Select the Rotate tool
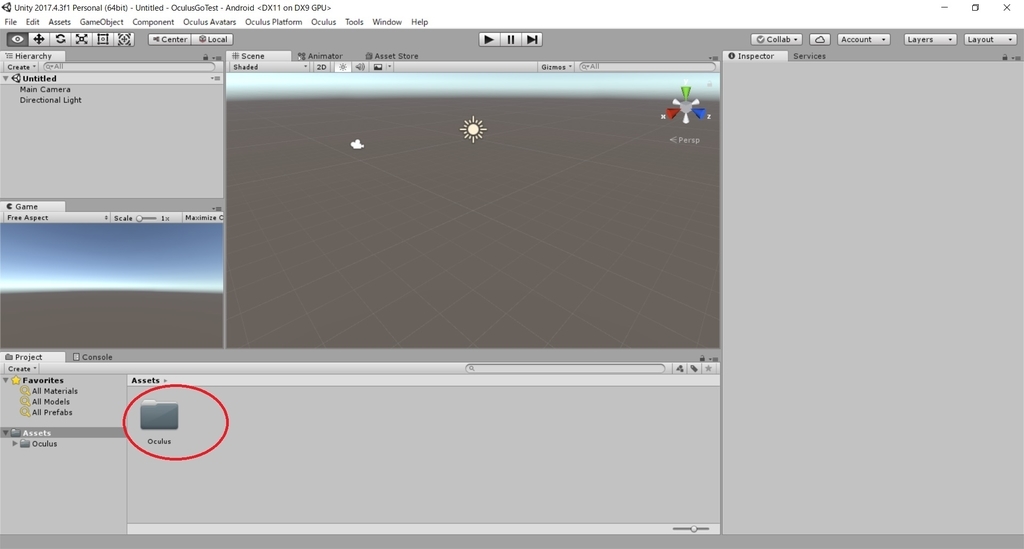1024x549 pixels. (x=60, y=39)
